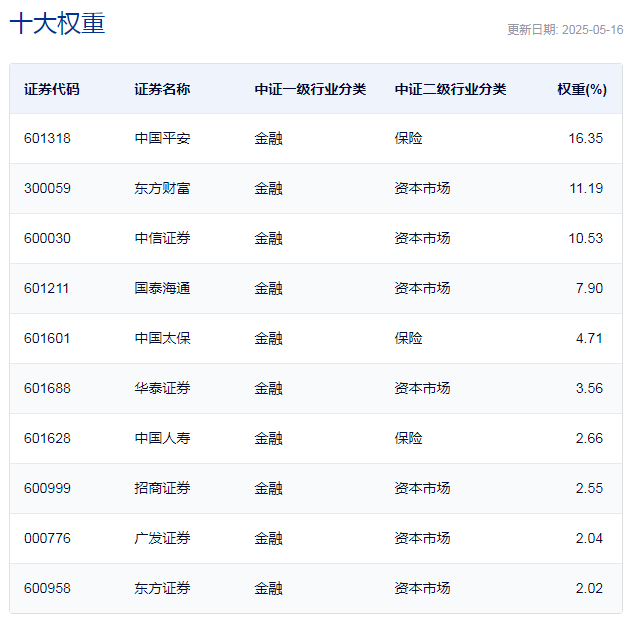The height and width of the screenshot is (622, 630).
Task: Select security code 601211
Action: [47, 288]
